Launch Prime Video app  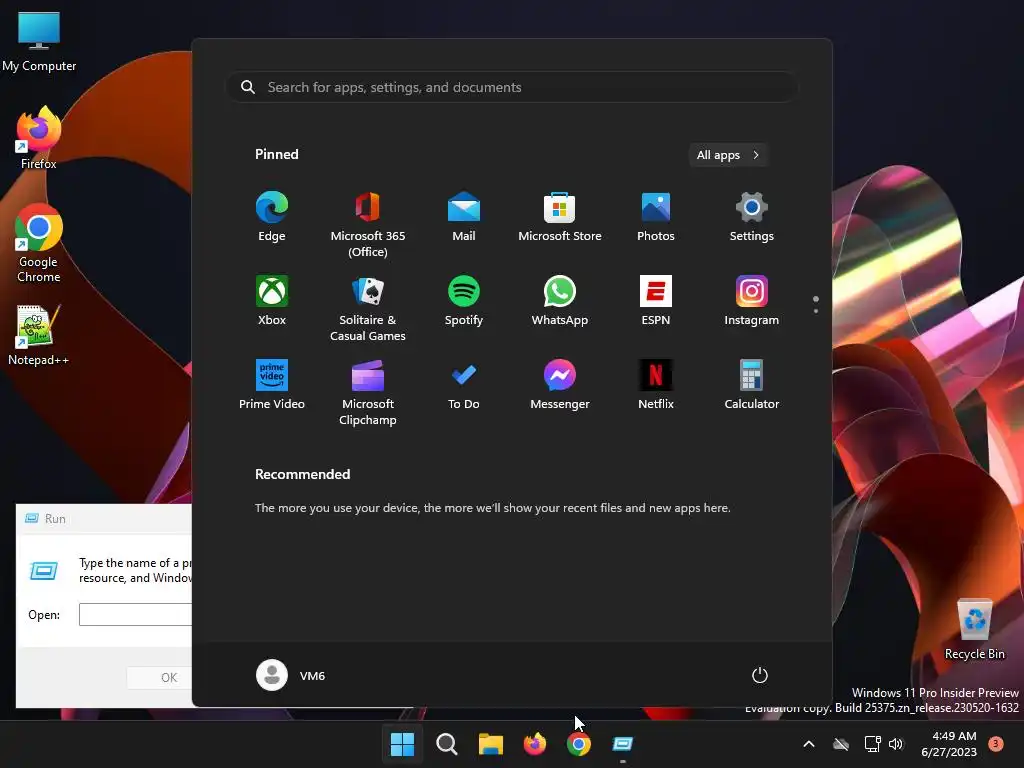coord(272,385)
